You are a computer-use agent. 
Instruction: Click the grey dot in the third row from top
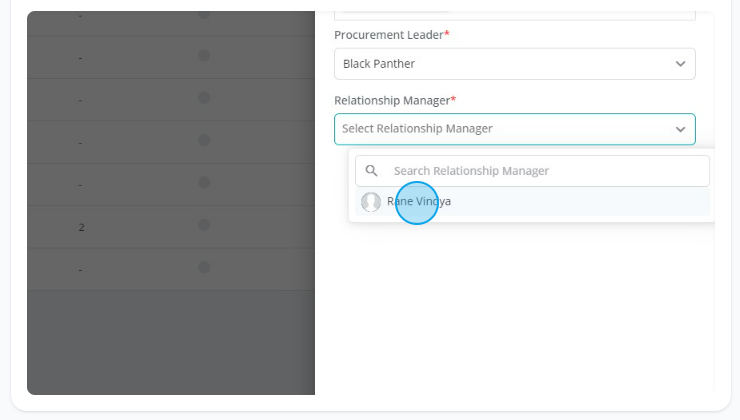click(x=204, y=98)
